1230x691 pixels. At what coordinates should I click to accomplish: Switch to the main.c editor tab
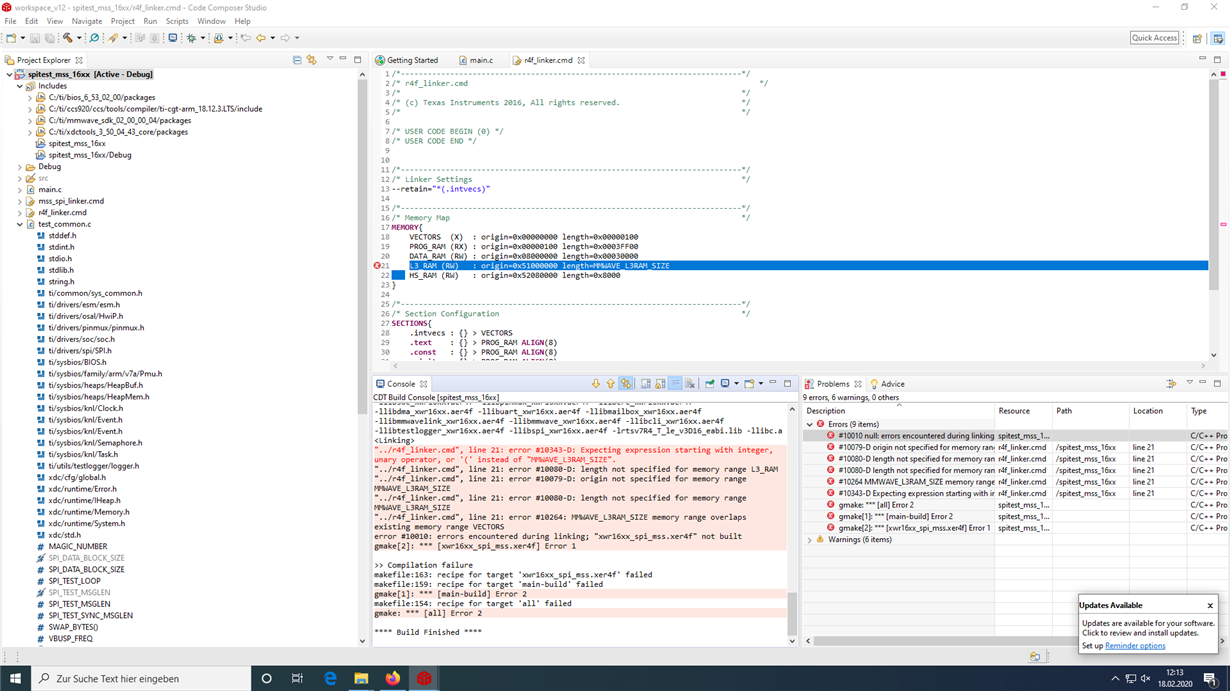click(481, 60)
